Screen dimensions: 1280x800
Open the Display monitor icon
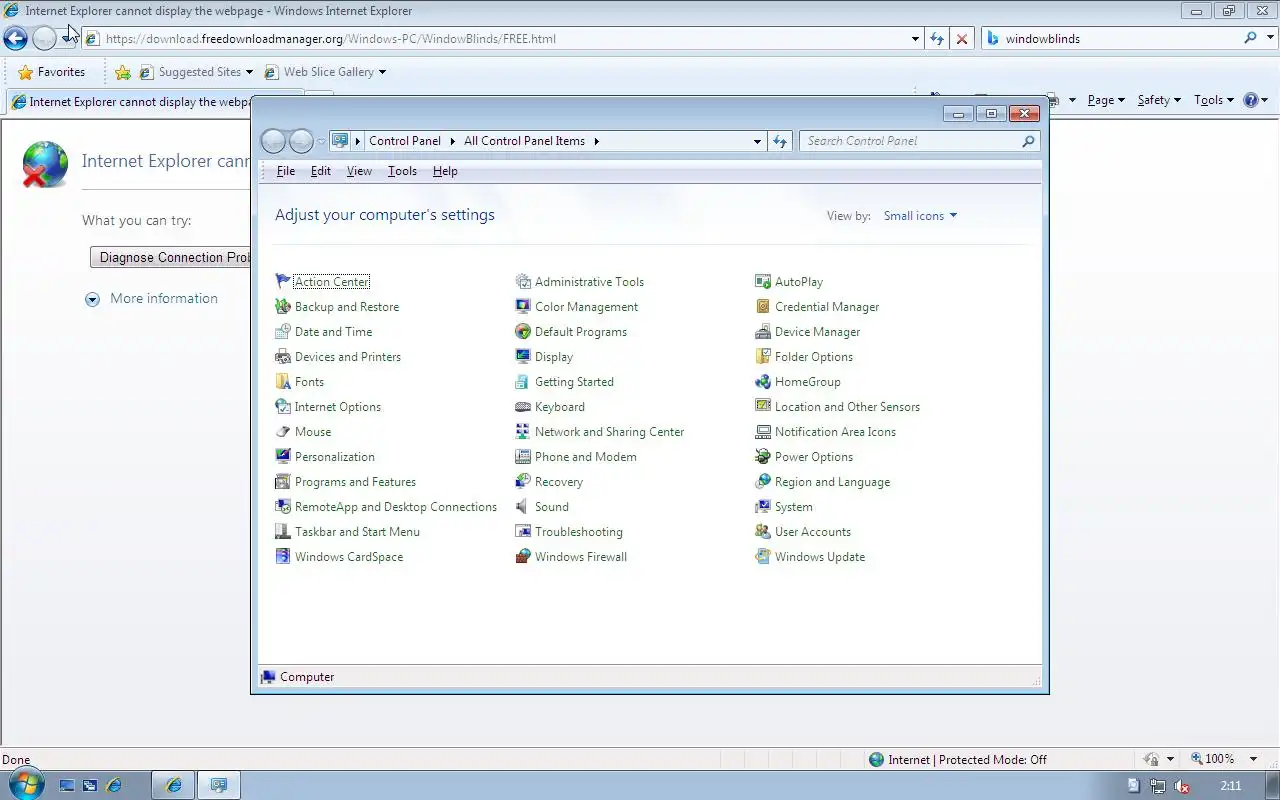pos(523,357)
